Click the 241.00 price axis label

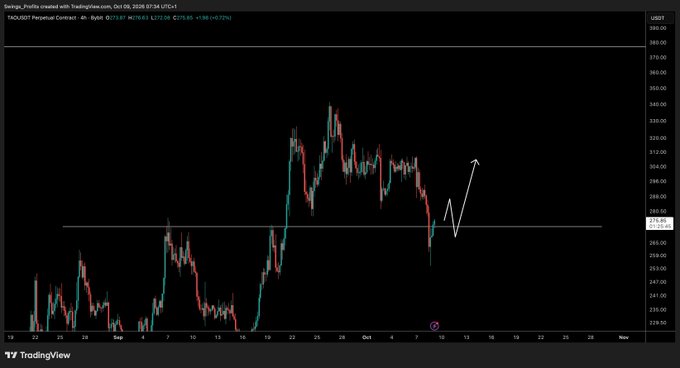[657, 296]
